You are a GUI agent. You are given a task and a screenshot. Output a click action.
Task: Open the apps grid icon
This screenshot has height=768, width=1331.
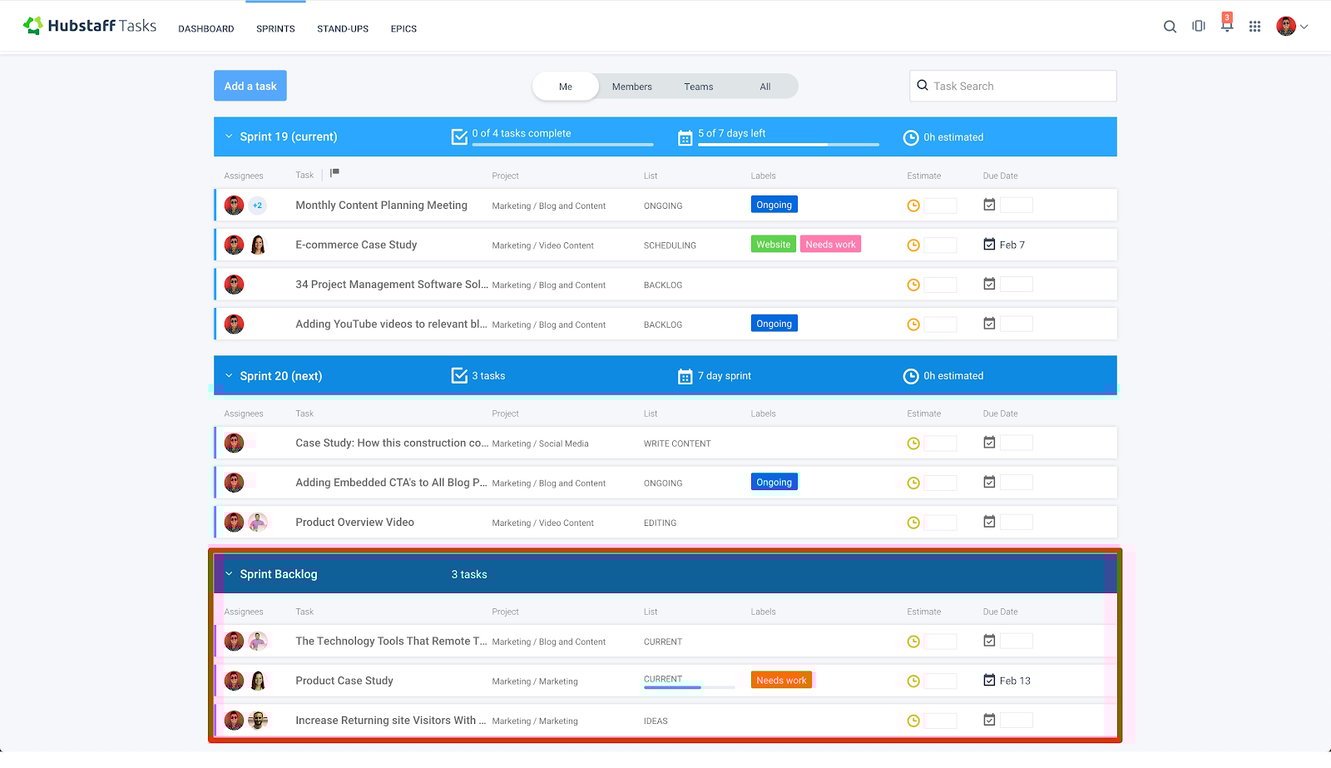[x=1255, y=27]
